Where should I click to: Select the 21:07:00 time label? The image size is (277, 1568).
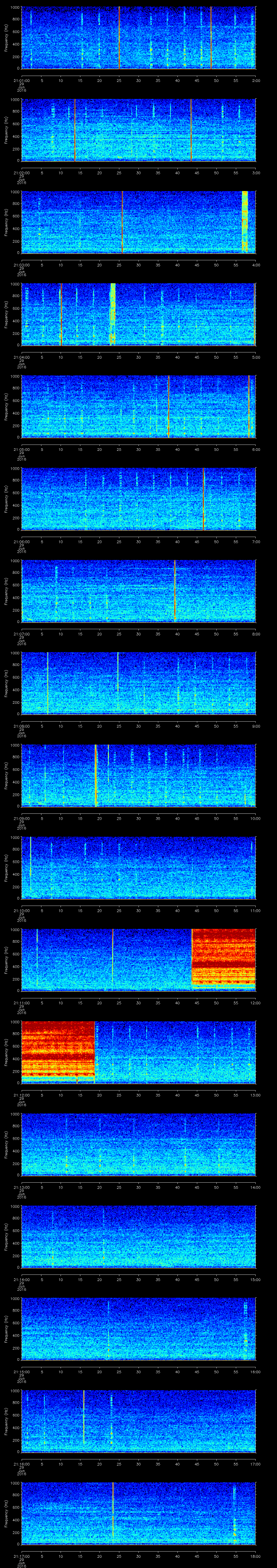[21, 634]
